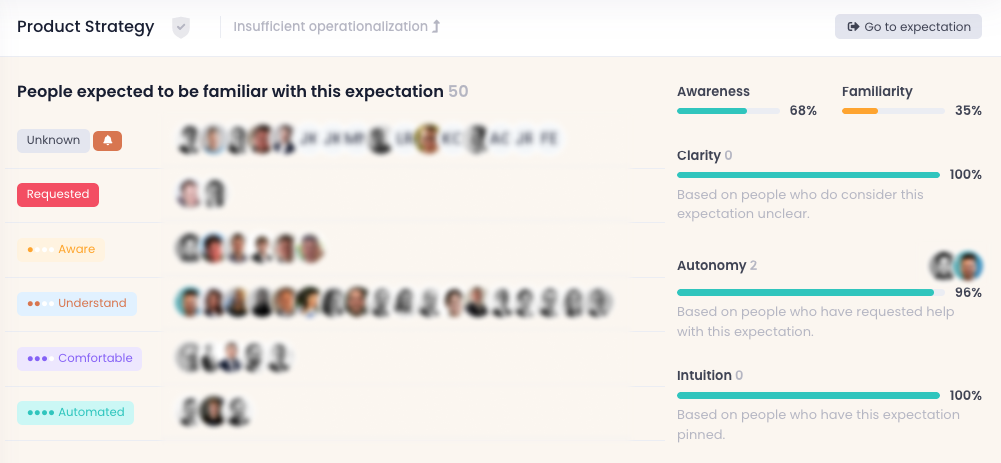The image size is (1001, 463).
Task: Click the bell notification icon next to Unknown
Action: tap(107, 141)
